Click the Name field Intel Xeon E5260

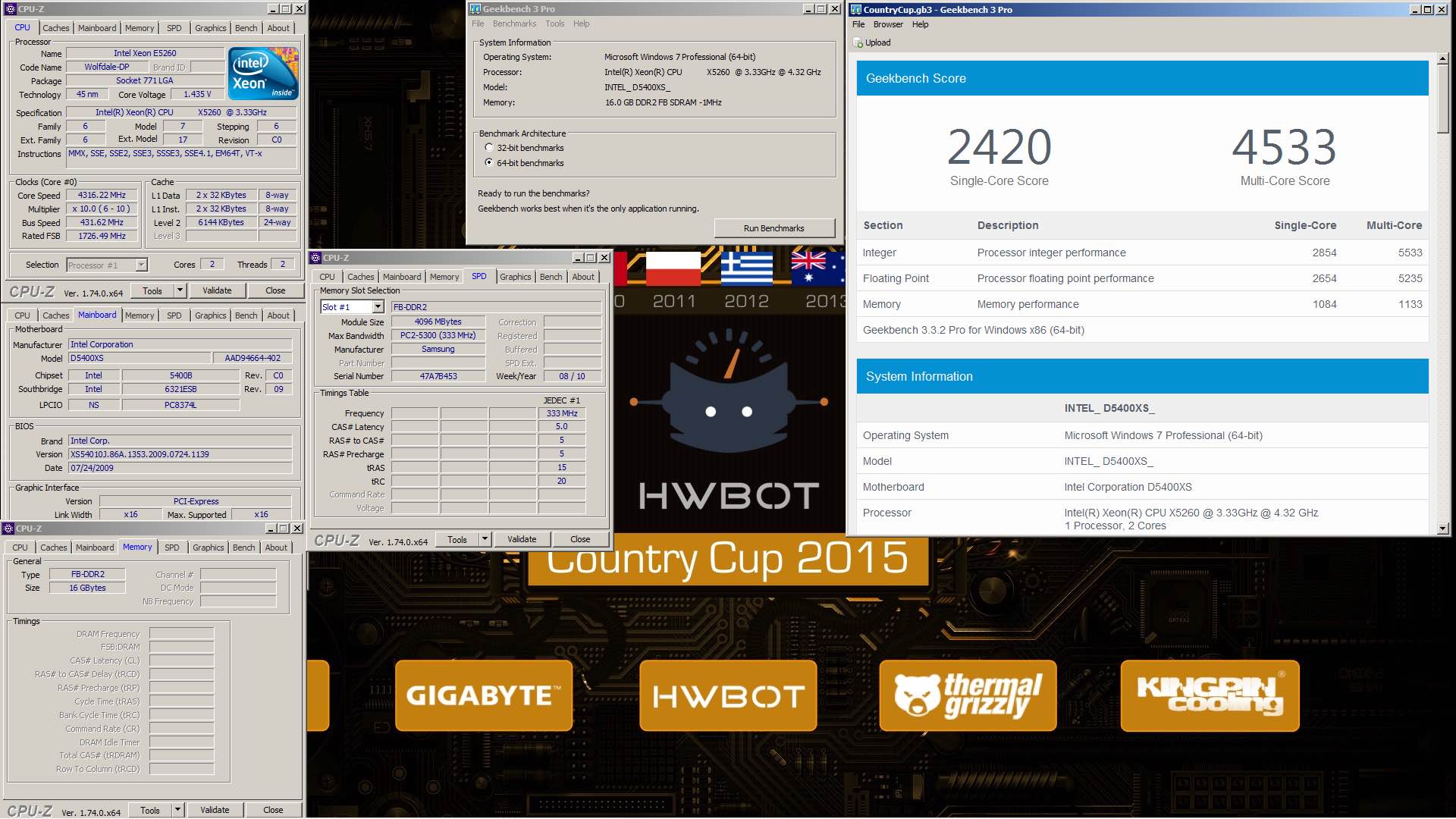[145, 53]
